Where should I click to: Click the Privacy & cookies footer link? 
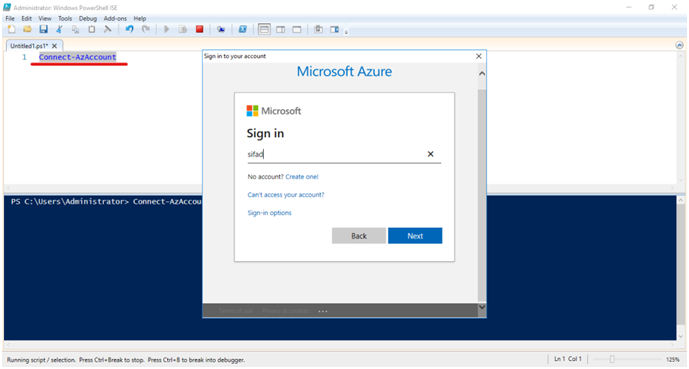pos(286,311)
